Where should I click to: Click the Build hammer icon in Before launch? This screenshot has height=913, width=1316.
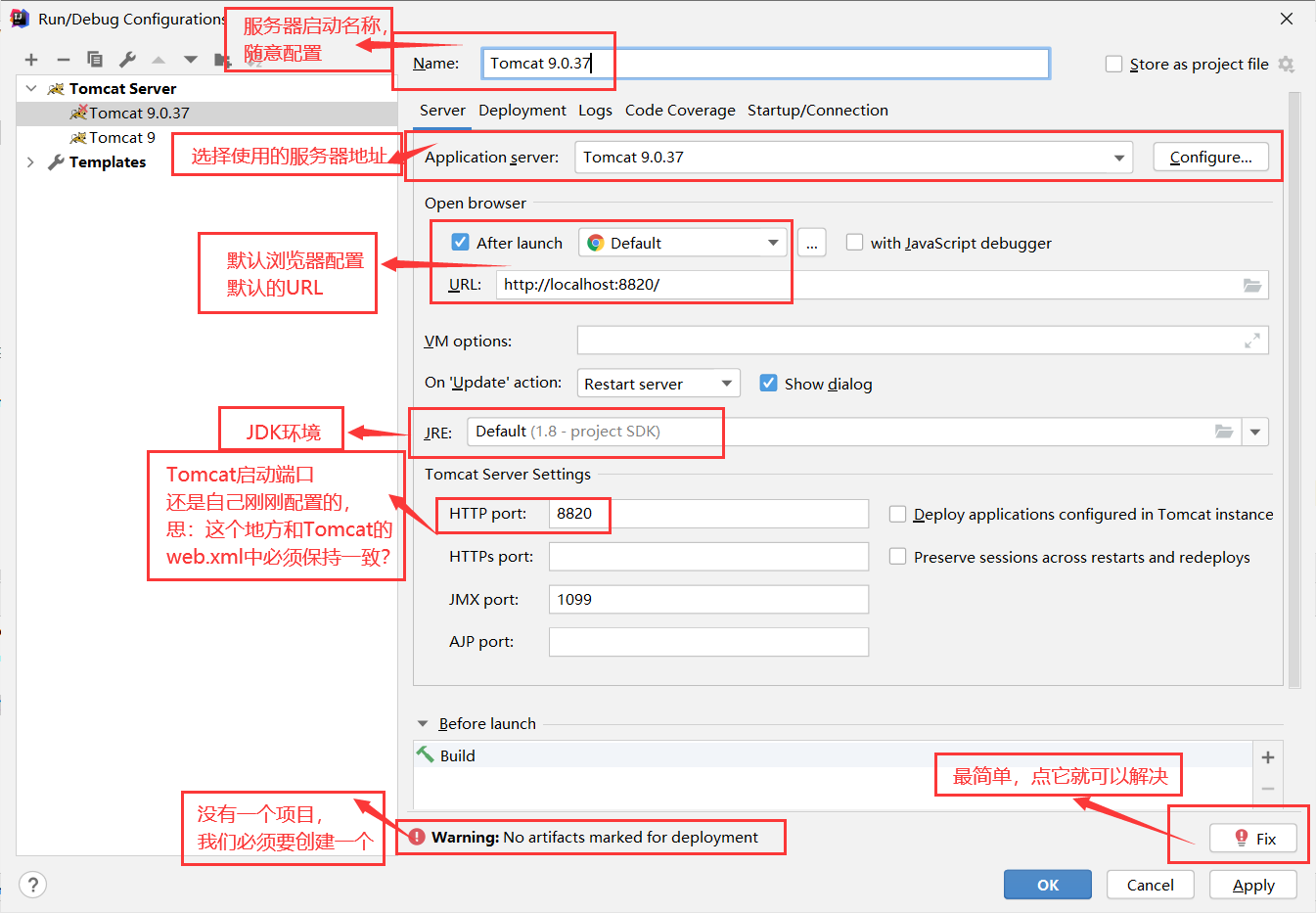(x=425, y=754)
